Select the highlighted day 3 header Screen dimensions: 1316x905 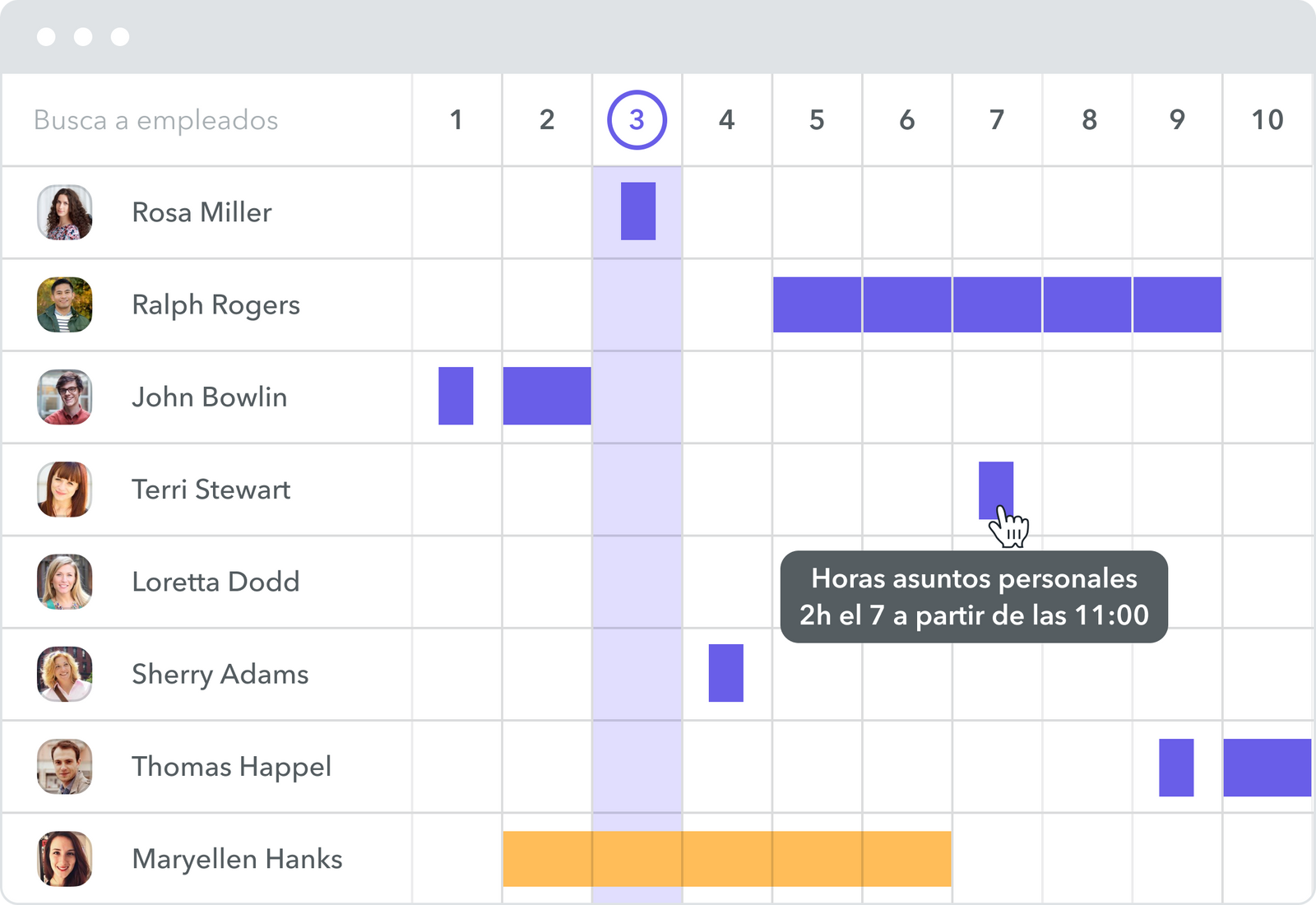click(637, 120)
